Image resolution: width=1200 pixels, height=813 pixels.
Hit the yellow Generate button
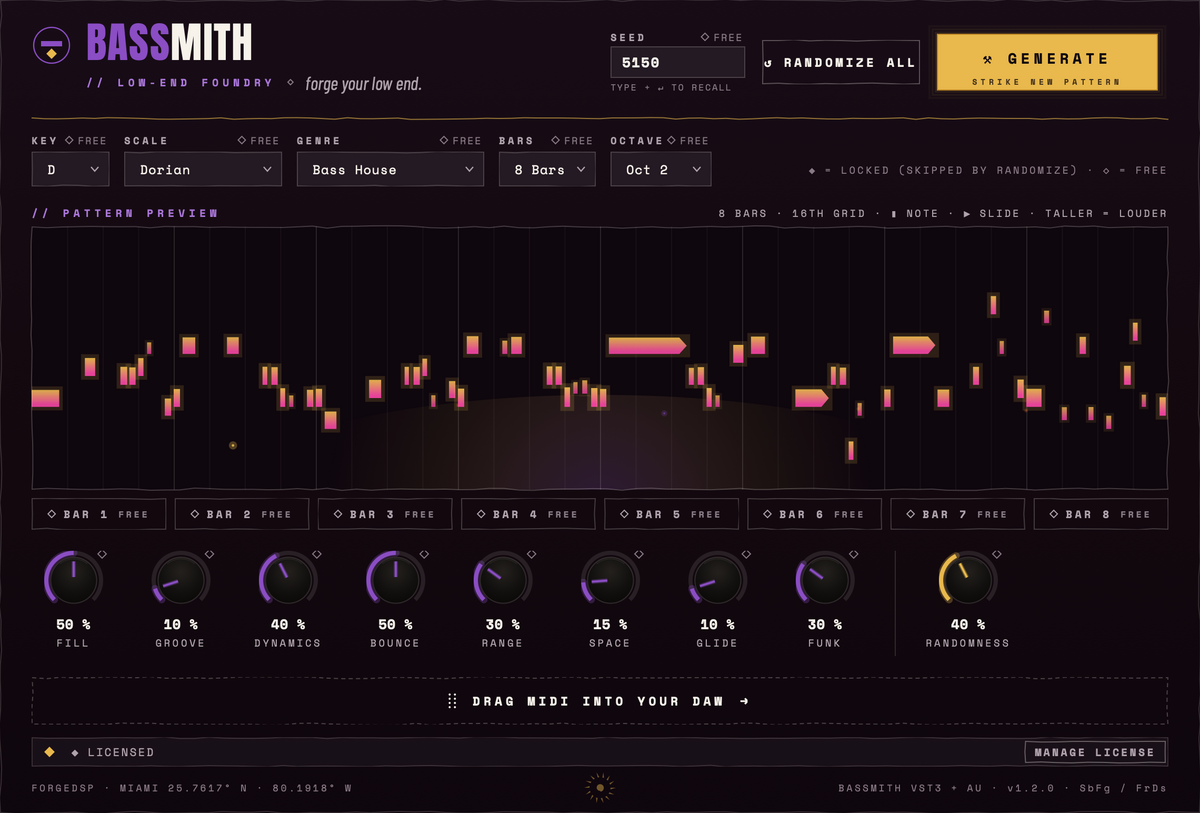pyautogui.click(x=1047, y=62)
